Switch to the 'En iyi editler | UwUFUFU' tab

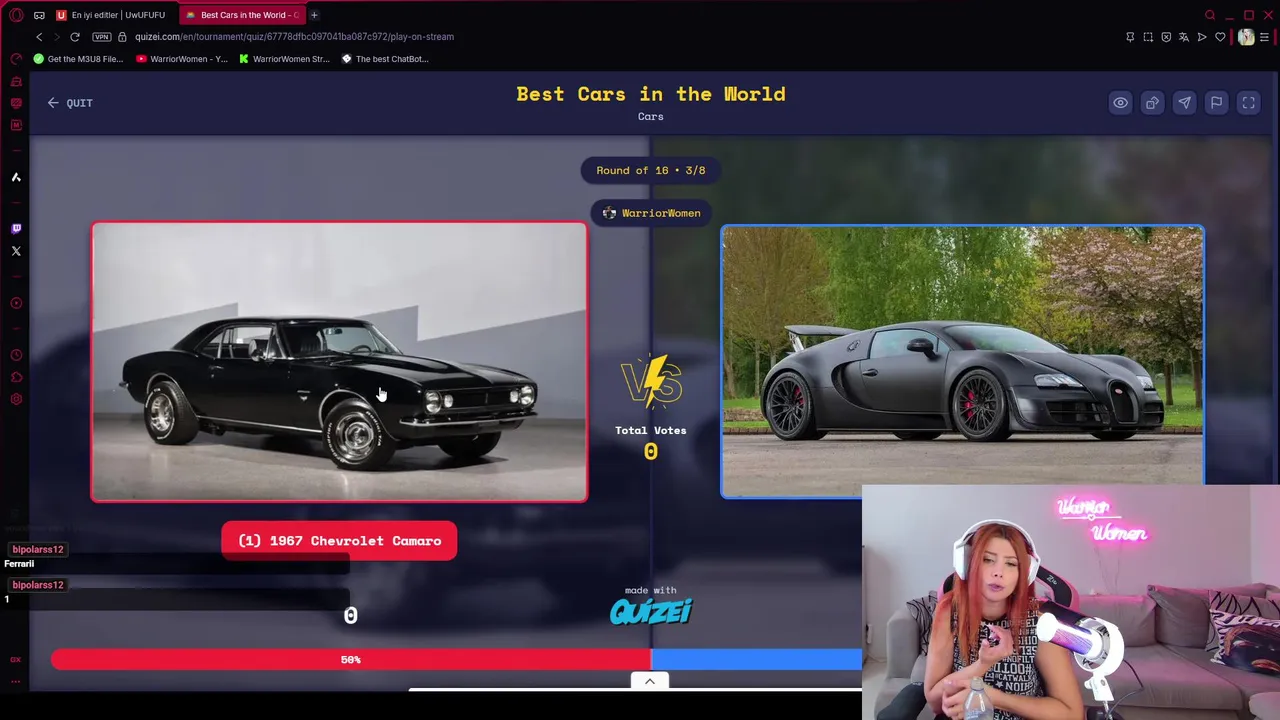[110, 15]
